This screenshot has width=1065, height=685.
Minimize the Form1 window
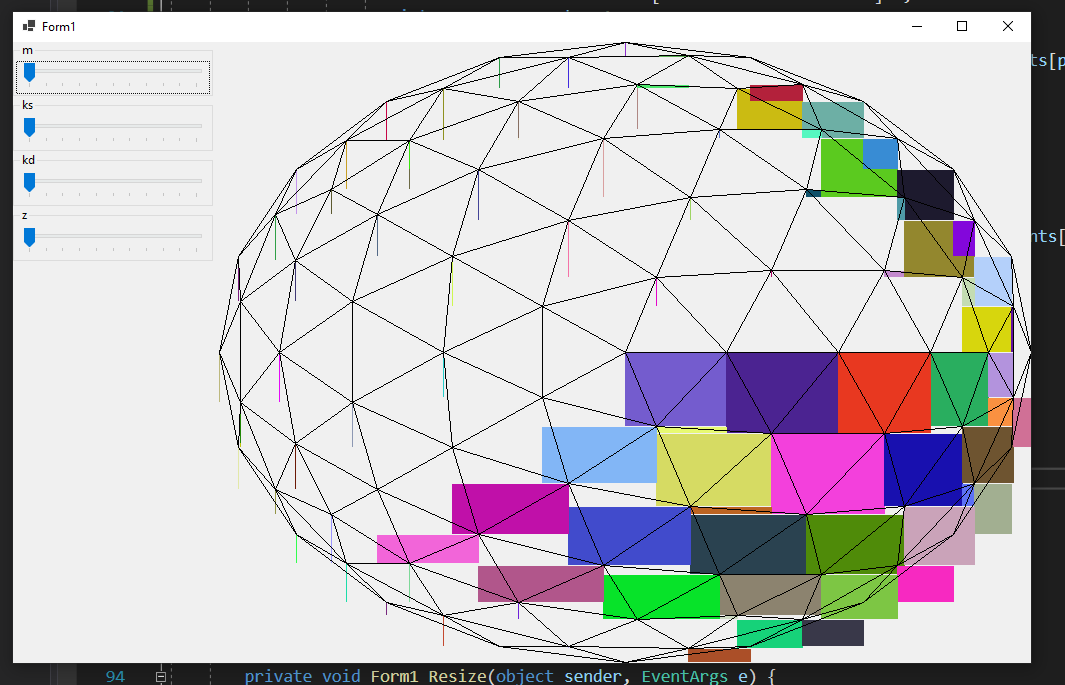coord(916,26)
